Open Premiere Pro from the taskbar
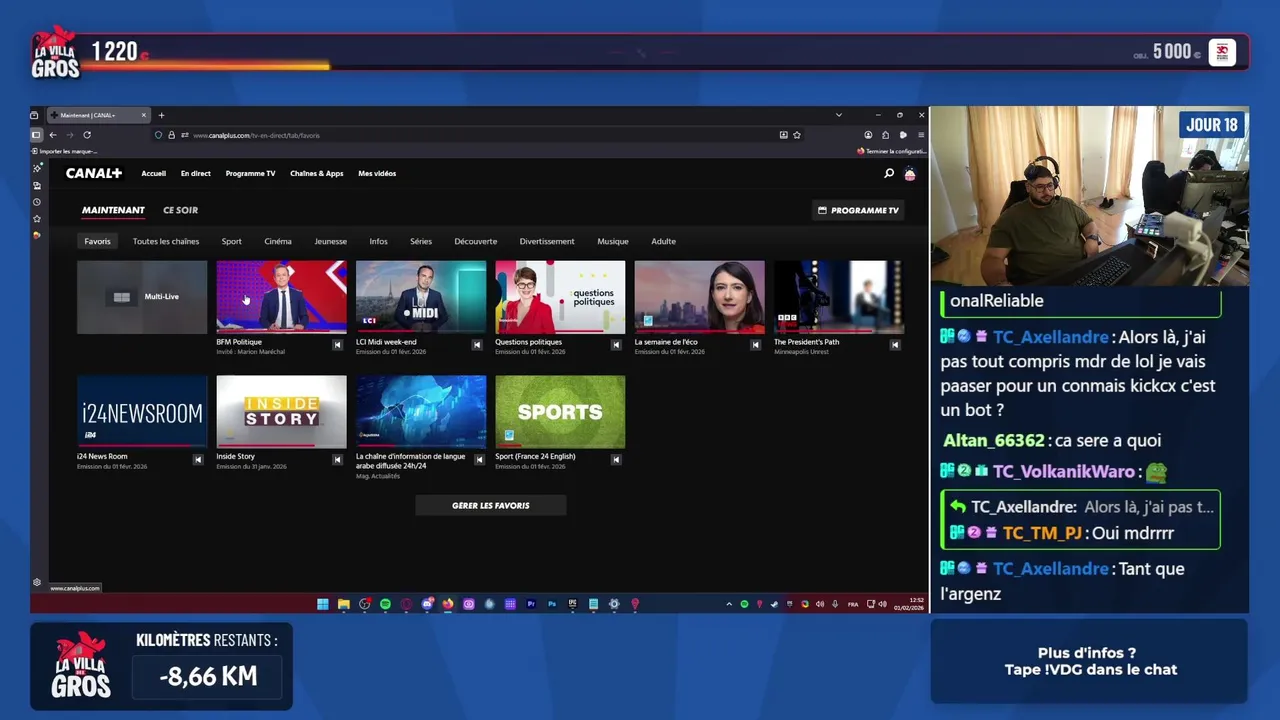Viewport: 1280px width, 720px height. tap(532, 604)
